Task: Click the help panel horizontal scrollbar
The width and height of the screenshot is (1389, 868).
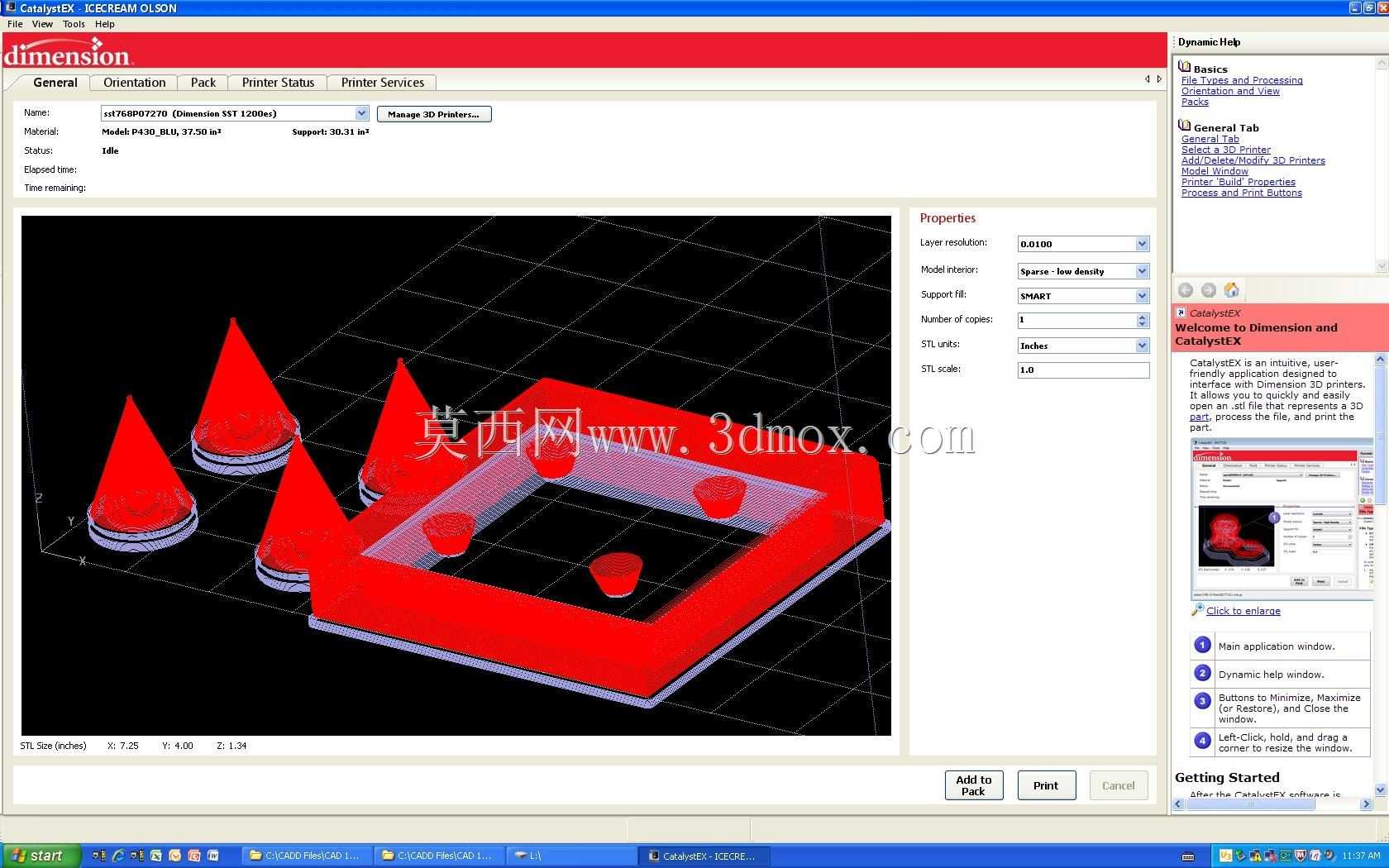Action: tap(1272, 804)
